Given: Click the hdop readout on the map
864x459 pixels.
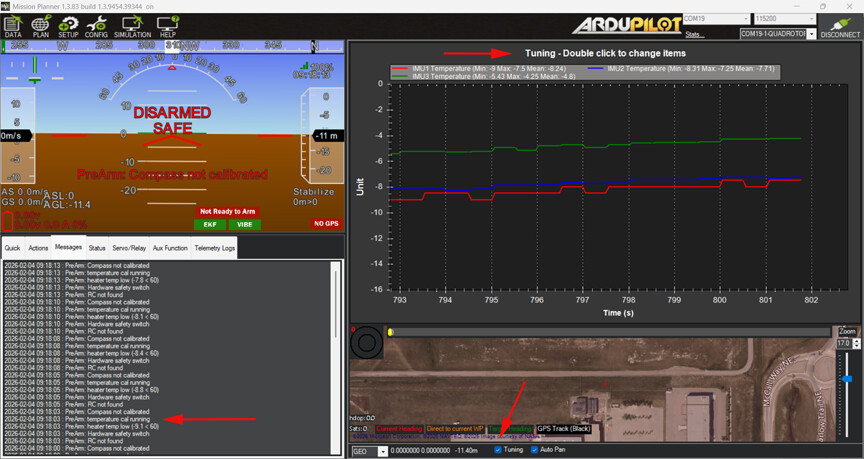Looking at the screenshot, I should pos(363,418).
